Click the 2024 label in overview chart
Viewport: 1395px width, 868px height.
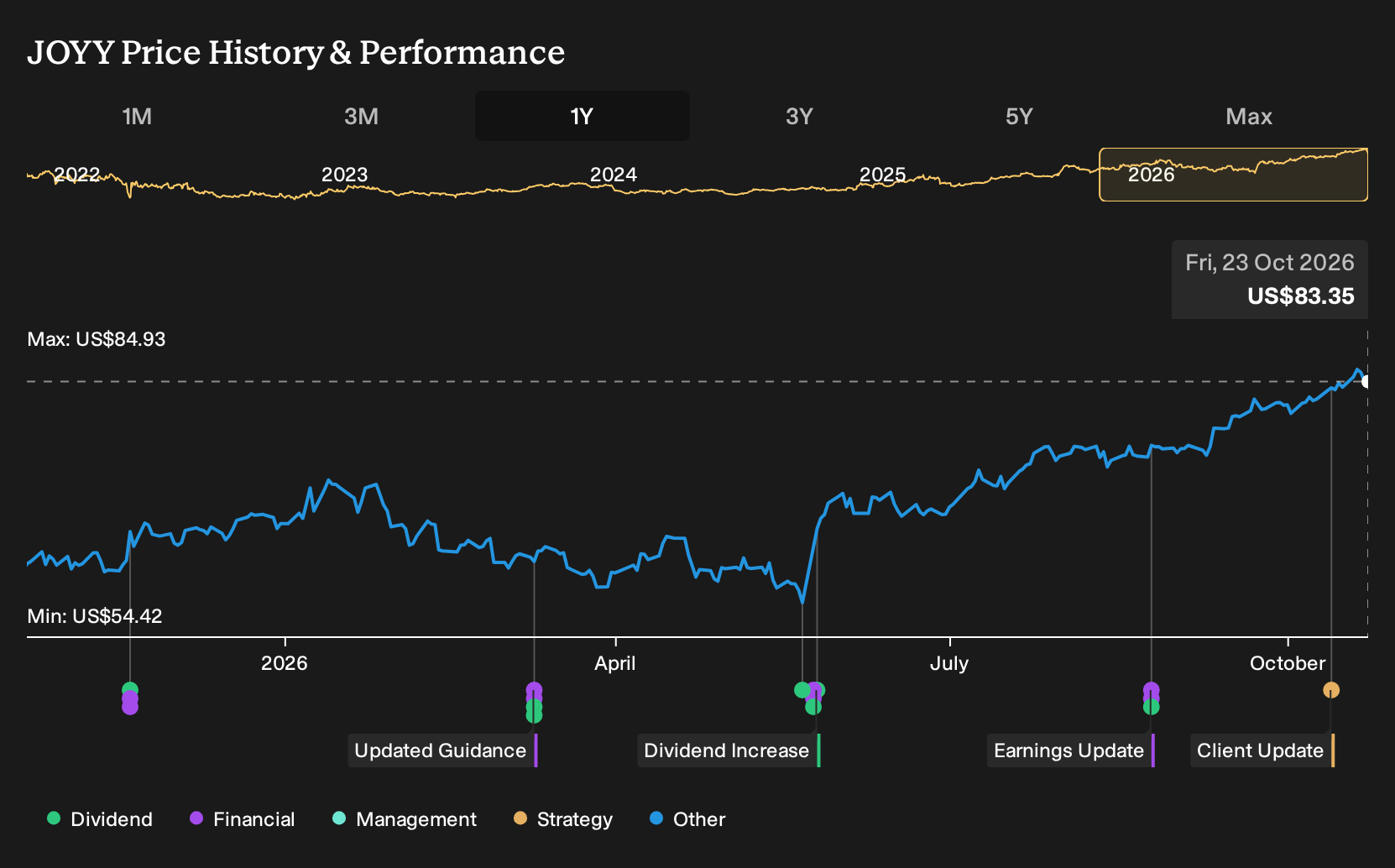pos(614,175)
